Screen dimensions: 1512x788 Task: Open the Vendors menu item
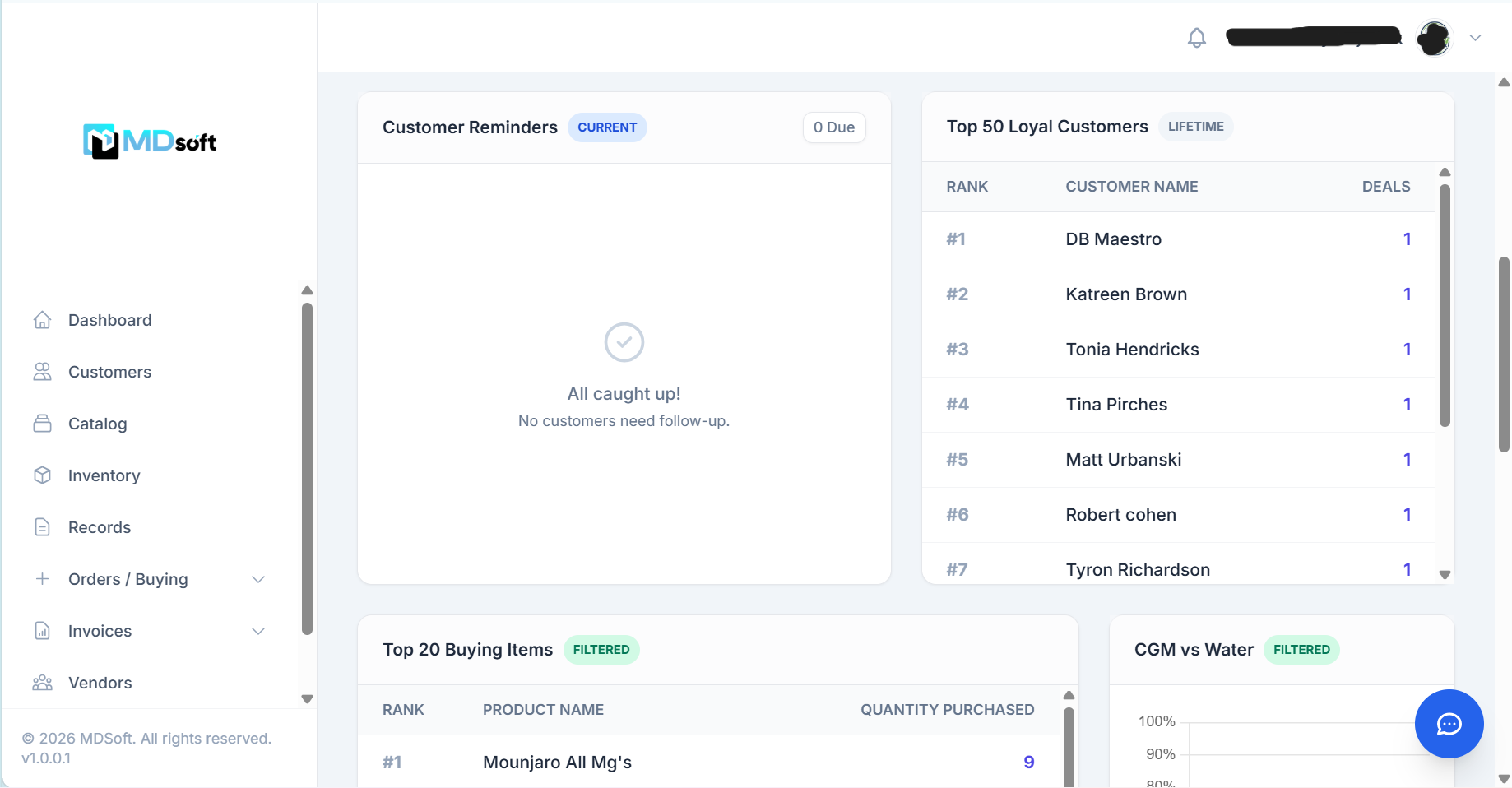click(100, 683)
